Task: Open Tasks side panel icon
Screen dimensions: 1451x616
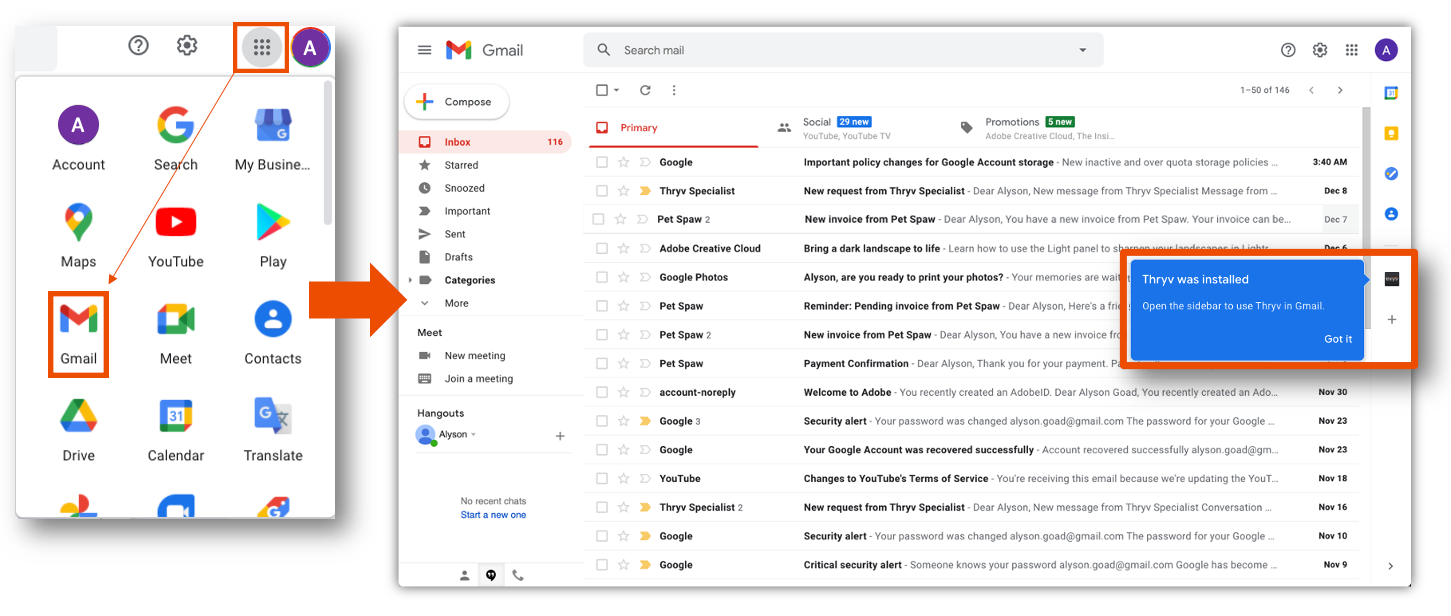Action: click(x=1391, y=174)
